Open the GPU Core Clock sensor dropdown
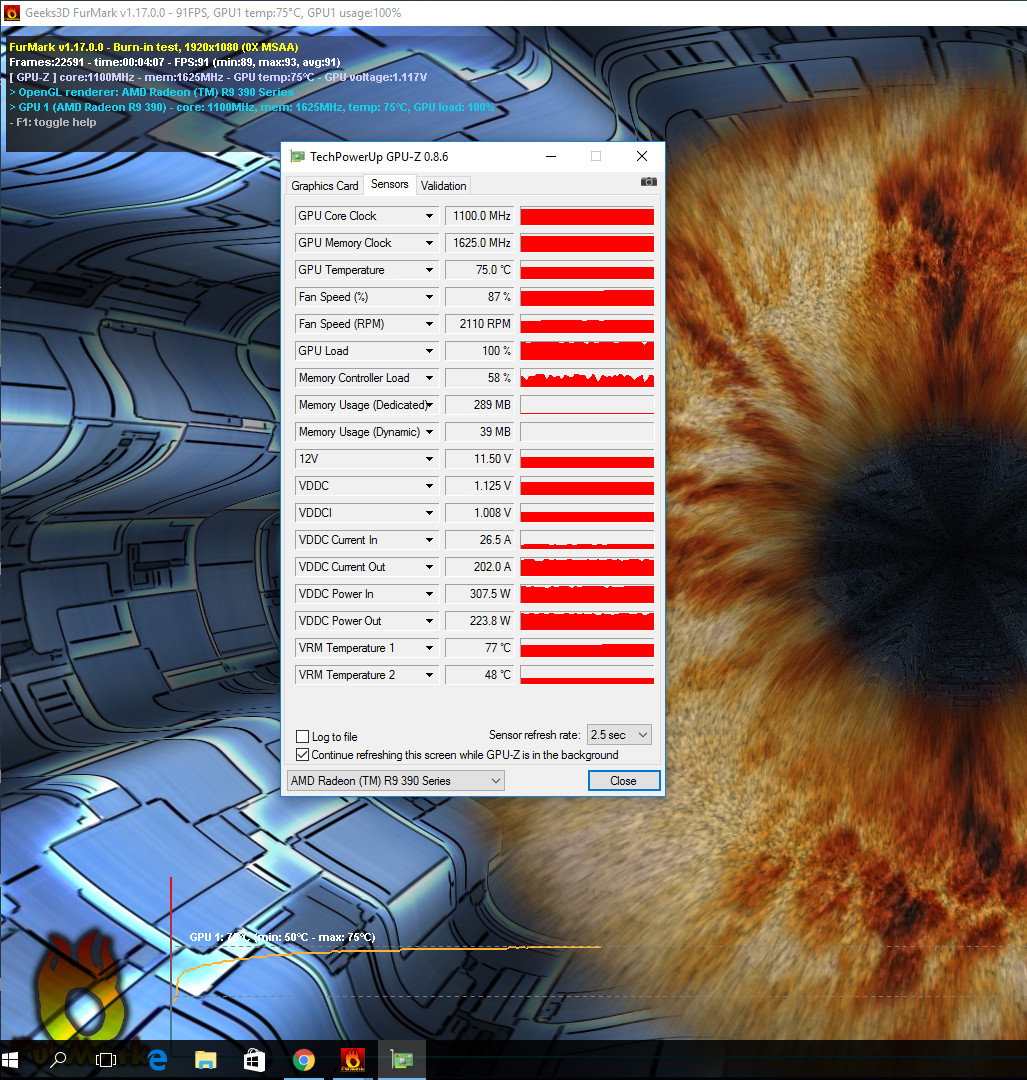The image size is (1027, 1080). click(x=429, y=216)
